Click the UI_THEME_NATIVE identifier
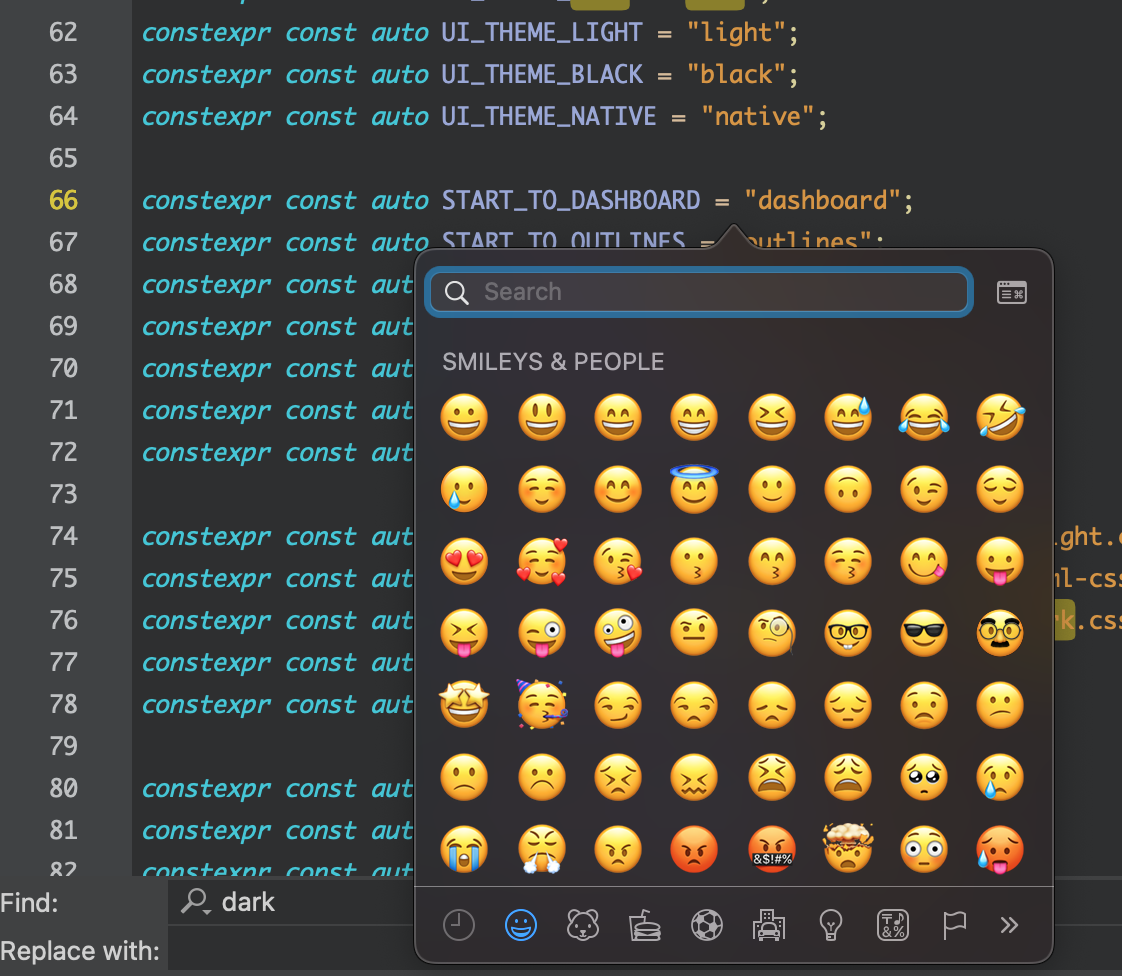 coord(549,117)
